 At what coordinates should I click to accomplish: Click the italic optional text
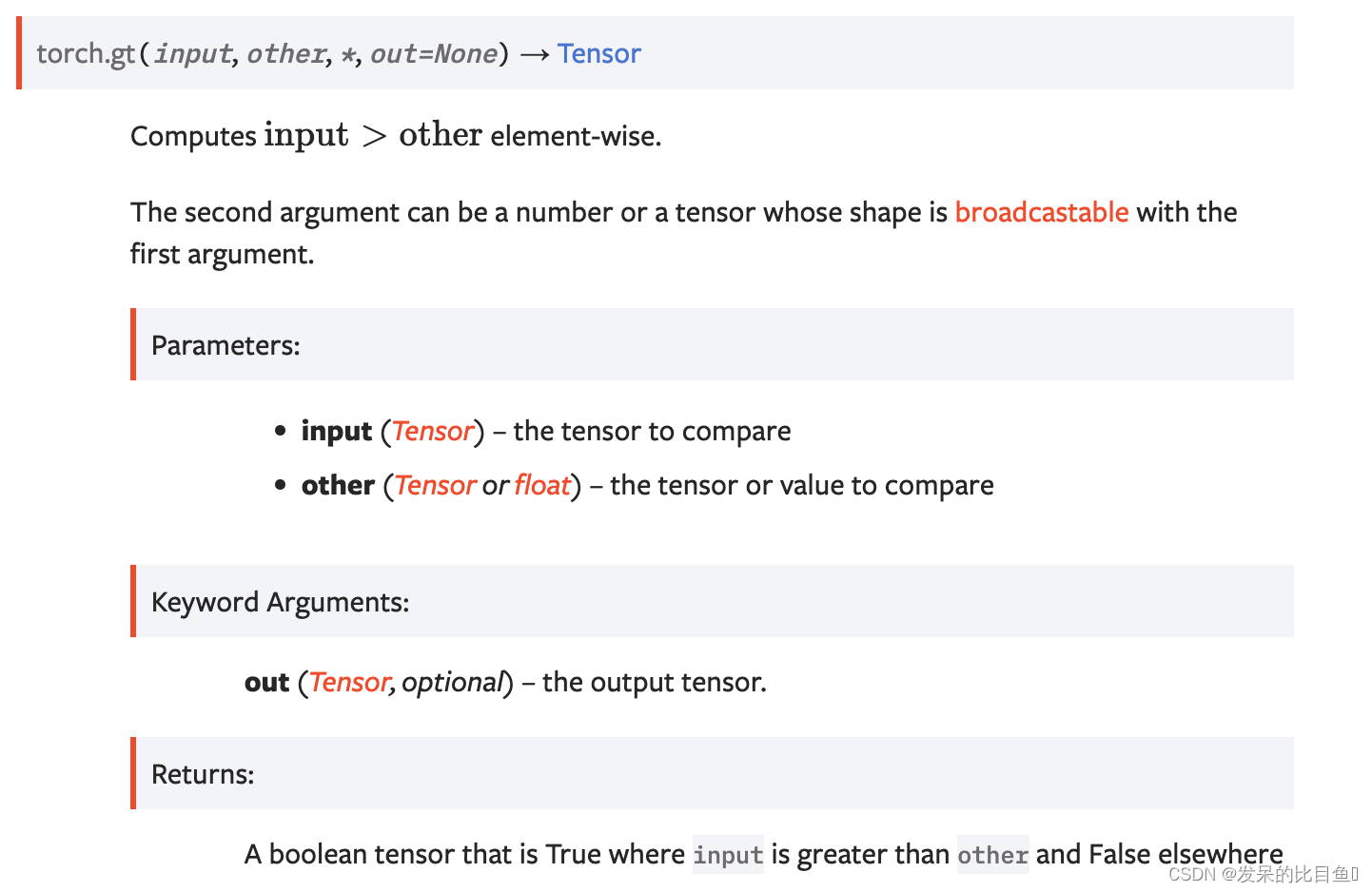click(451, 683)
